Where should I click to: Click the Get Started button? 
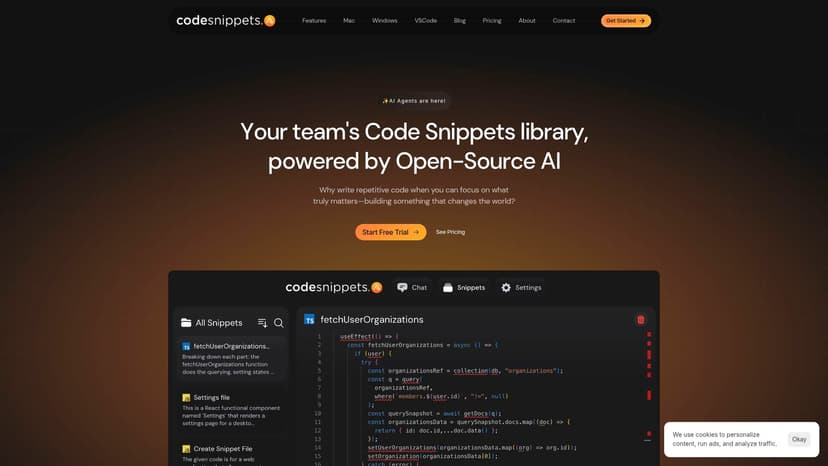pos(626,21)
